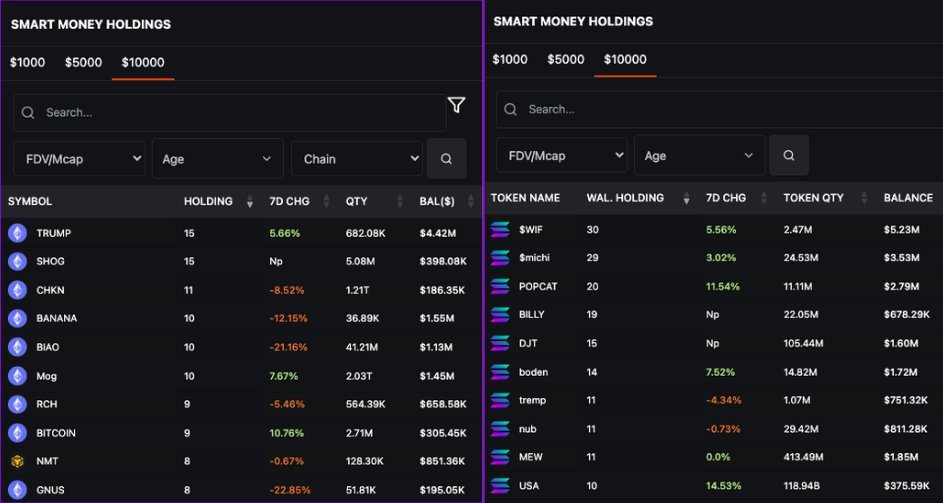Click the POPCAT token name
Image resolution: width=943 pixels, height=503 pixels.
(x=538, y=286)
